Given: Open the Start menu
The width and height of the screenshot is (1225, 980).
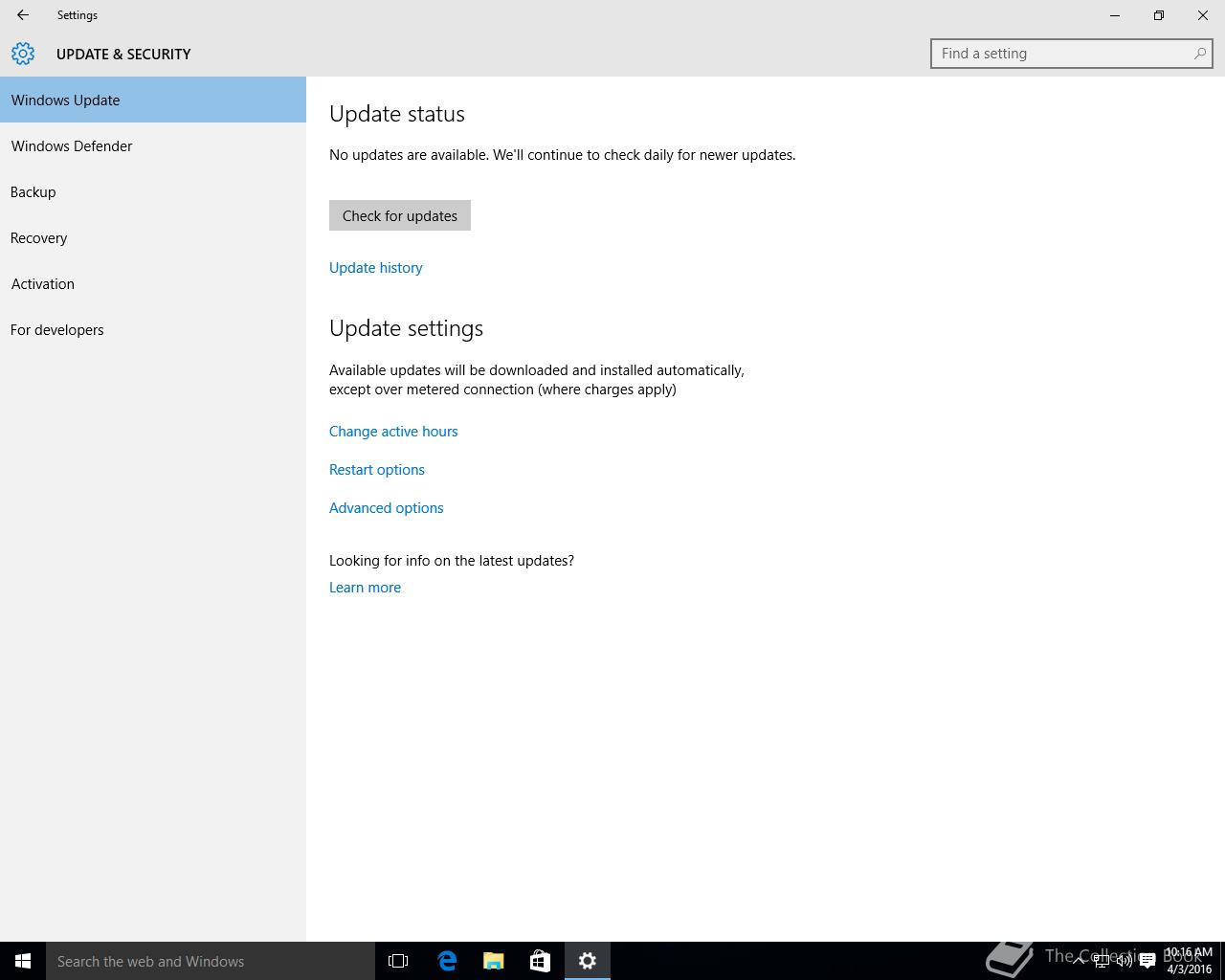Looking at the screenshot, I should [23, 961].
